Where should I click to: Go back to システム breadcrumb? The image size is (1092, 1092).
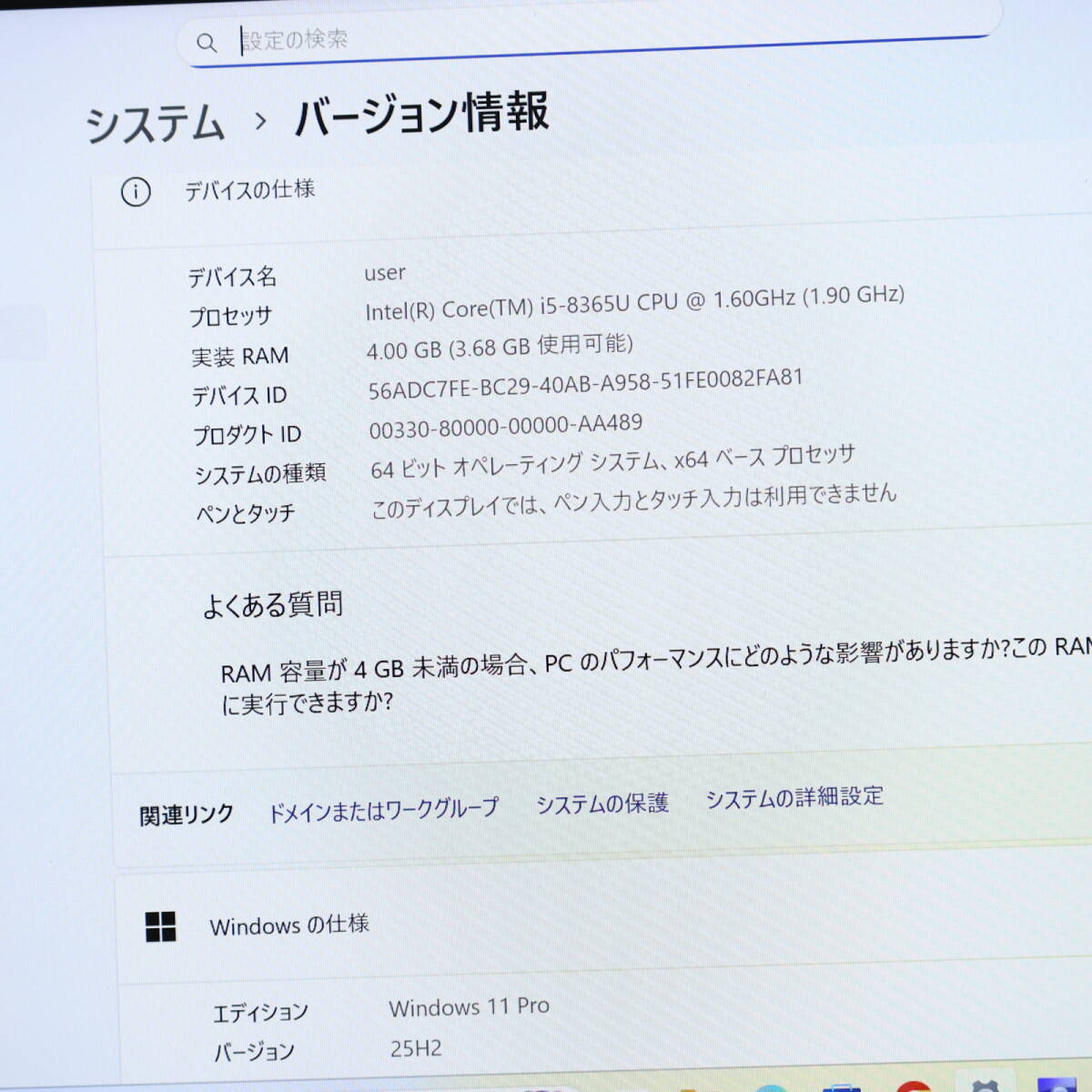155,124
